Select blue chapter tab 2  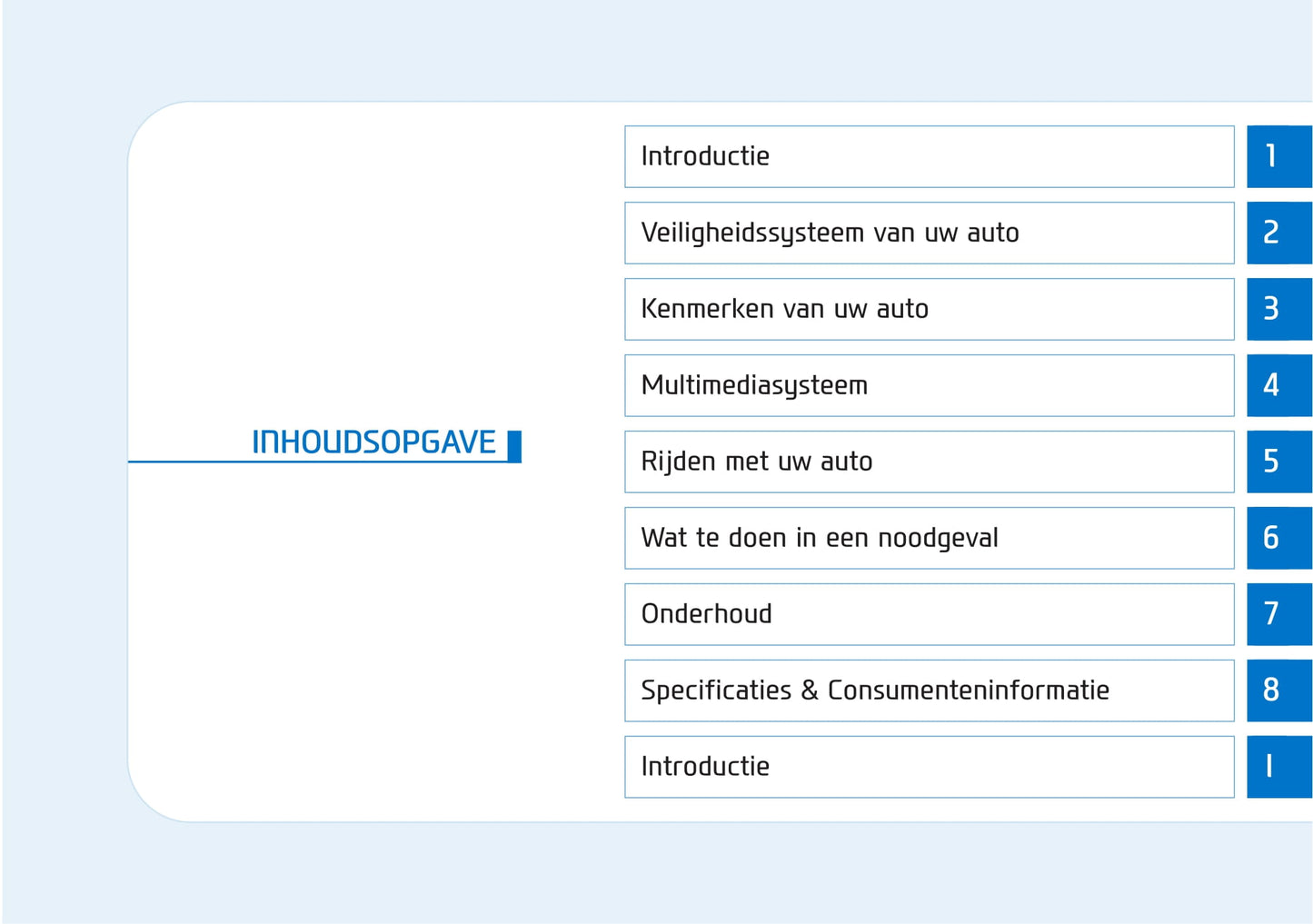[x=1278, y=233]
